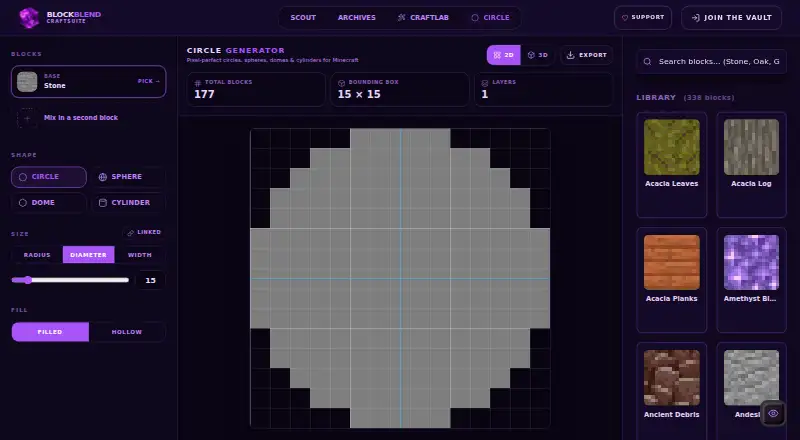Choose the Amethyst block from library

click(x=751, y=280)
